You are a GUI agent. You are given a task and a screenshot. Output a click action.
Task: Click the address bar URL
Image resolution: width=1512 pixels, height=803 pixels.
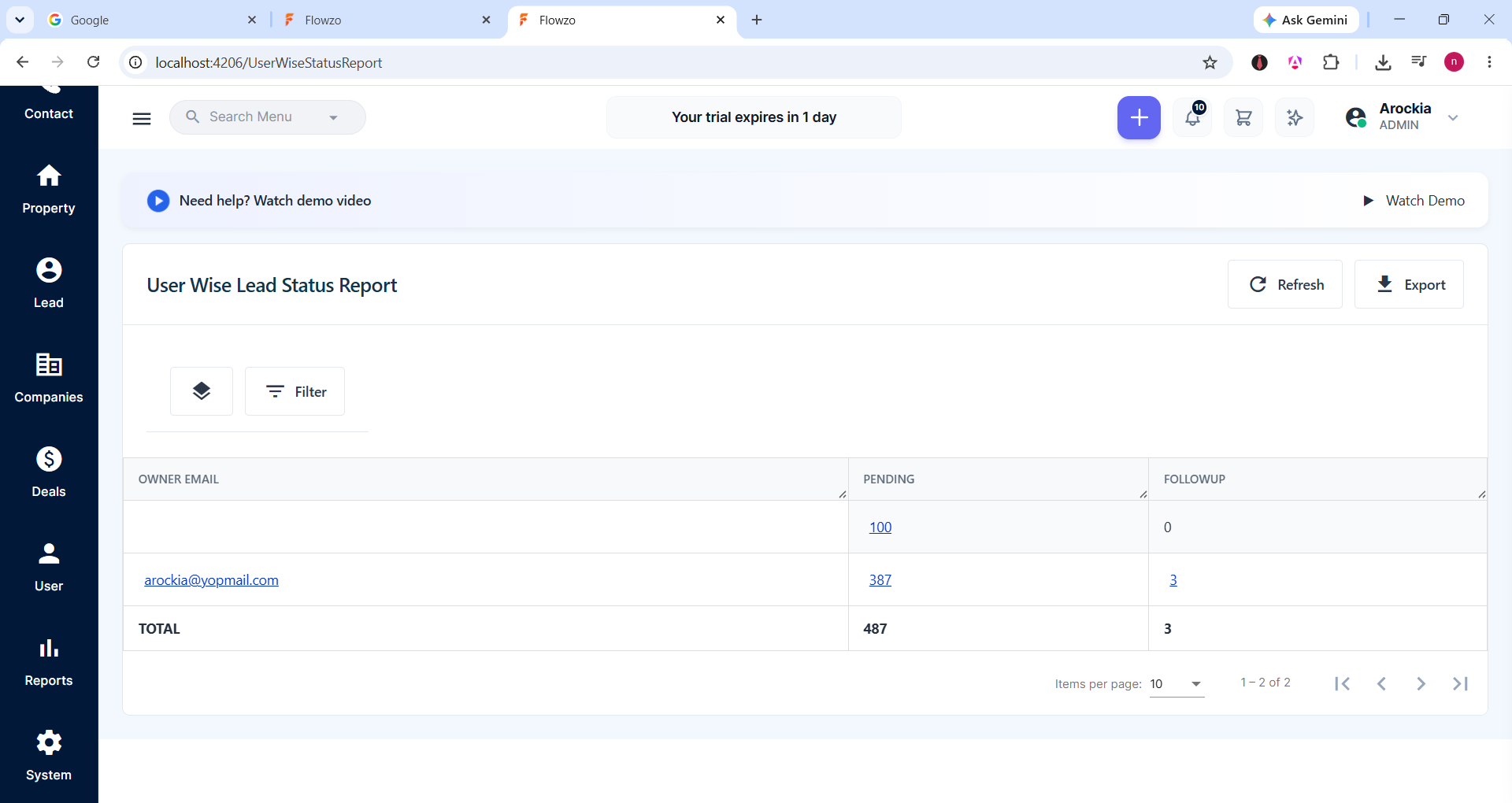pos(269,63)
